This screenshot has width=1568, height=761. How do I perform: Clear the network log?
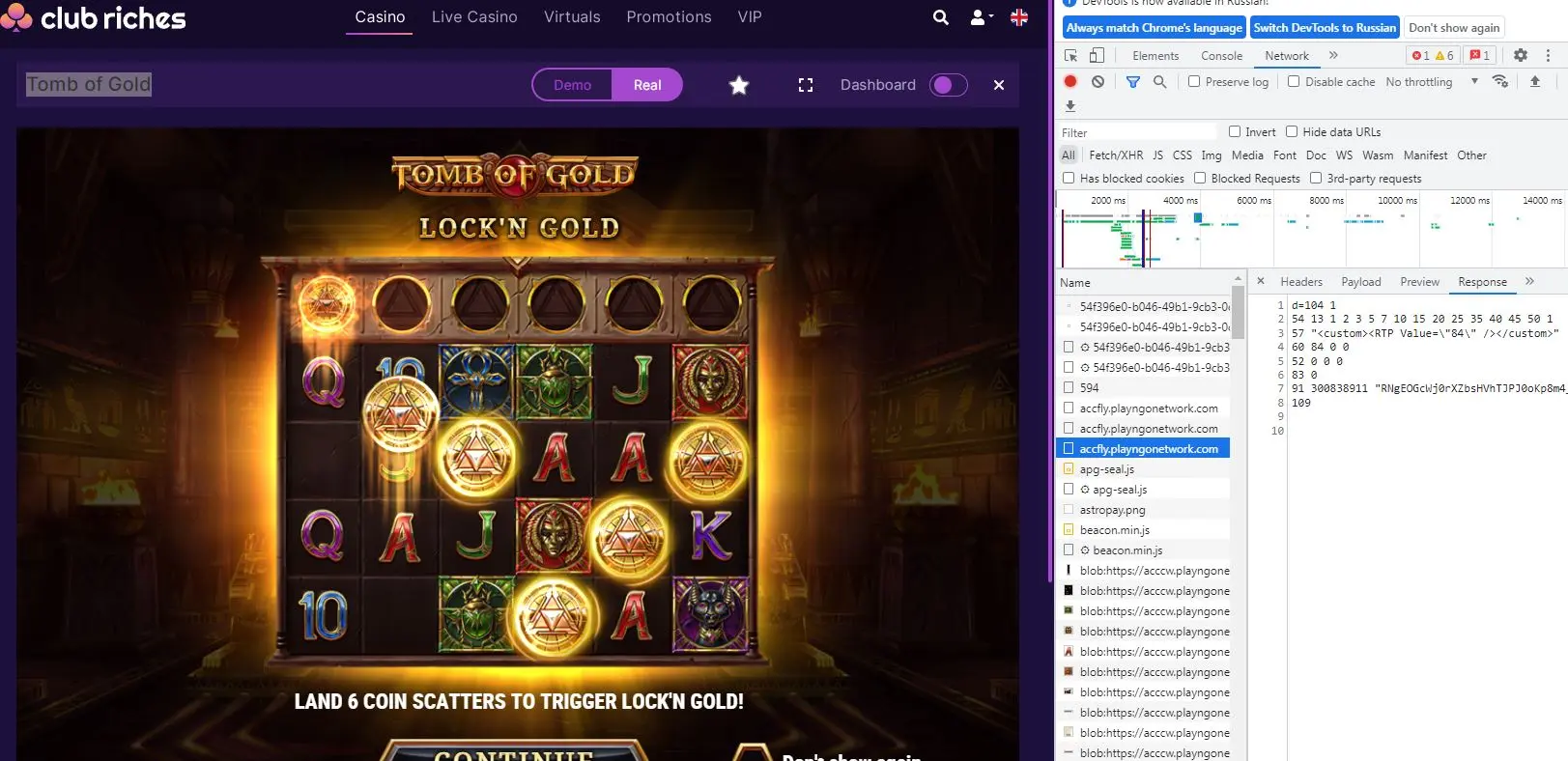coord(1098,81)
